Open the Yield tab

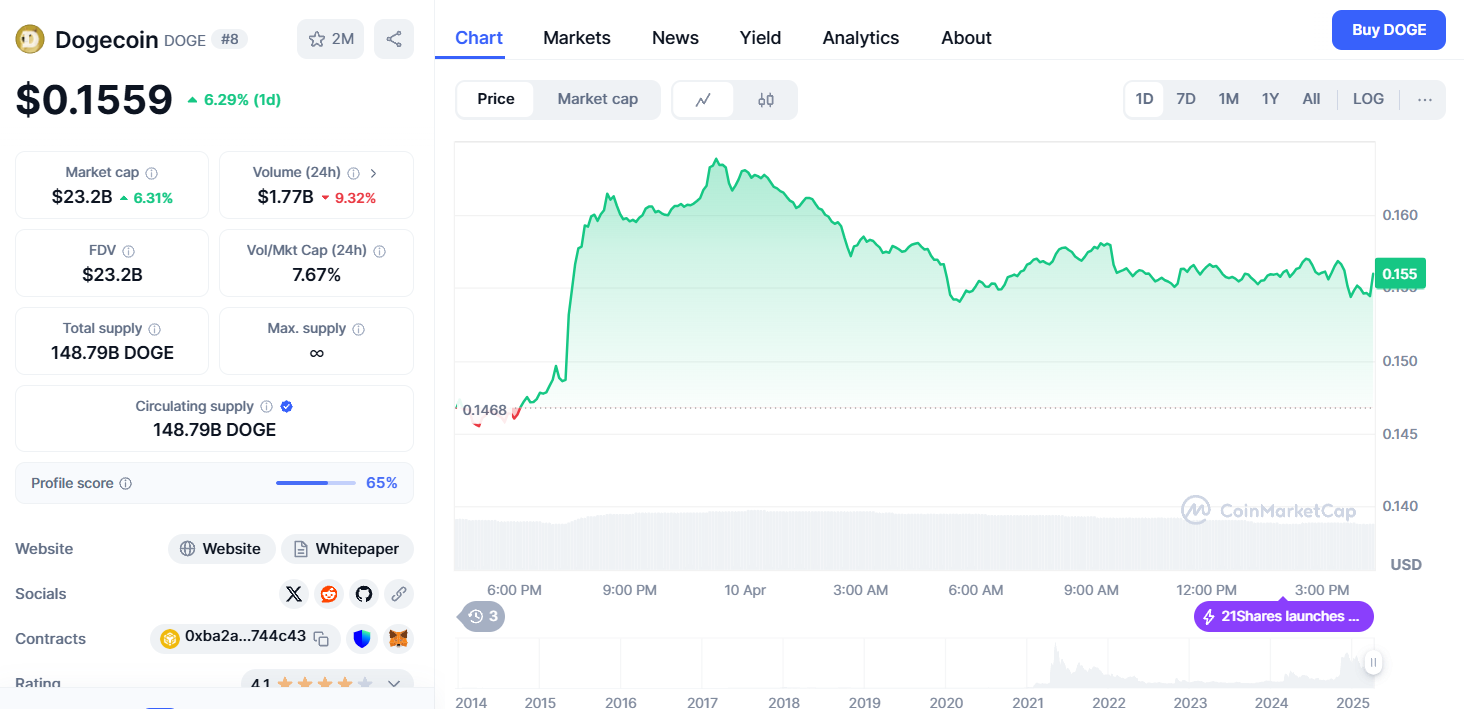pyautogui.click(x=760, y=38)
